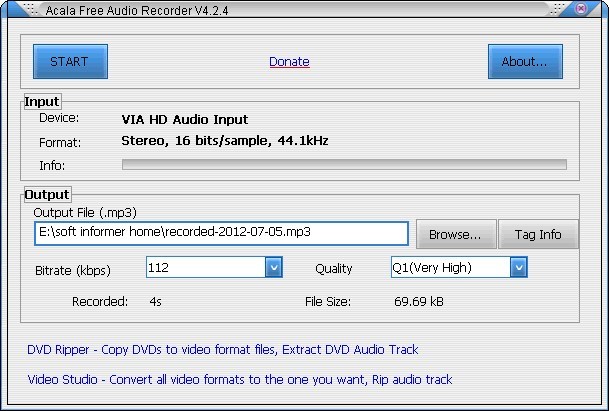Viewport: 609px width, 411px height.
Task: Open the Tag Info button
Action: coord(538,234)
